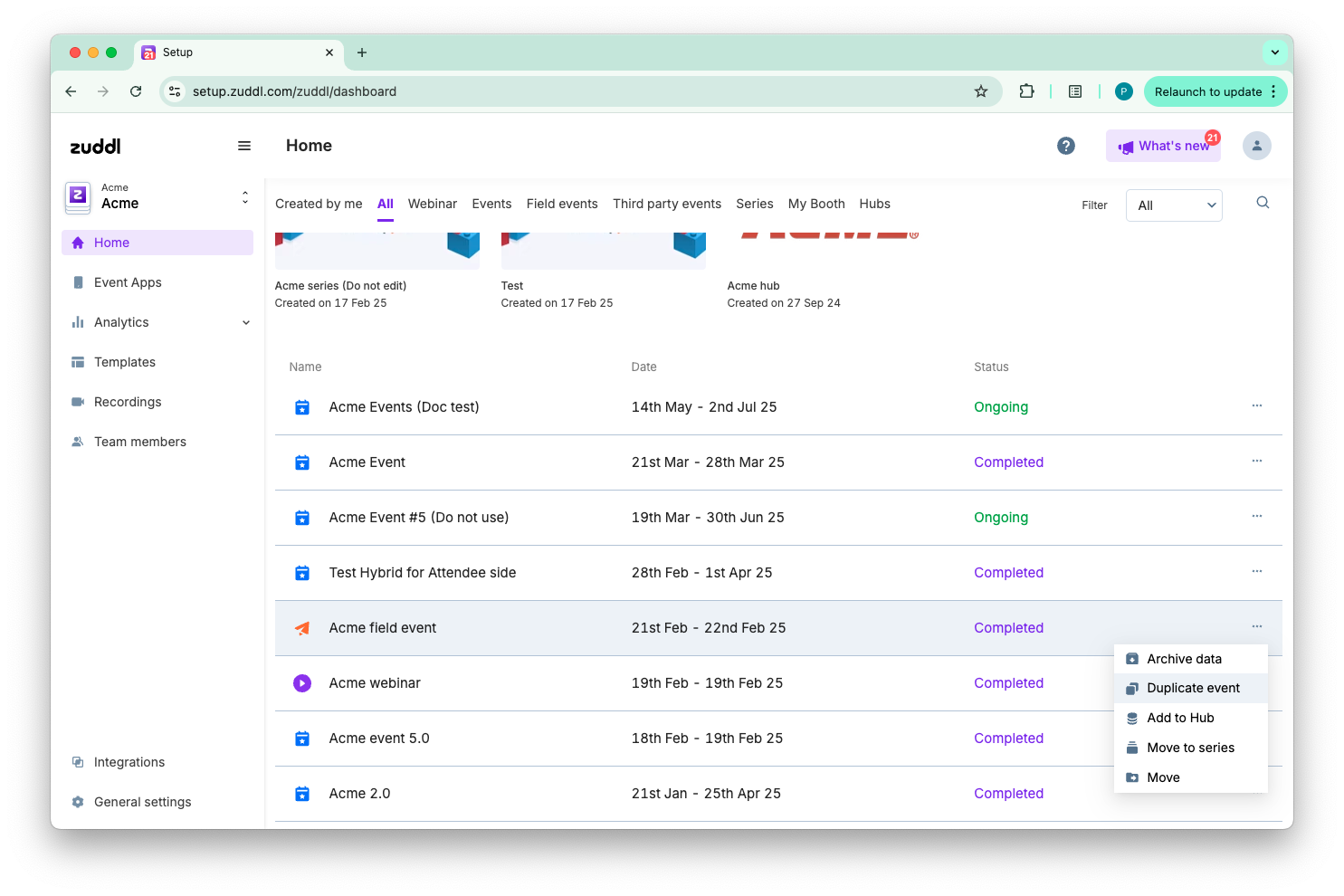The height and width of the screenshot is (896, 1344).
Task: Click the Acme webinar play icon
Action: click(302, 683)
